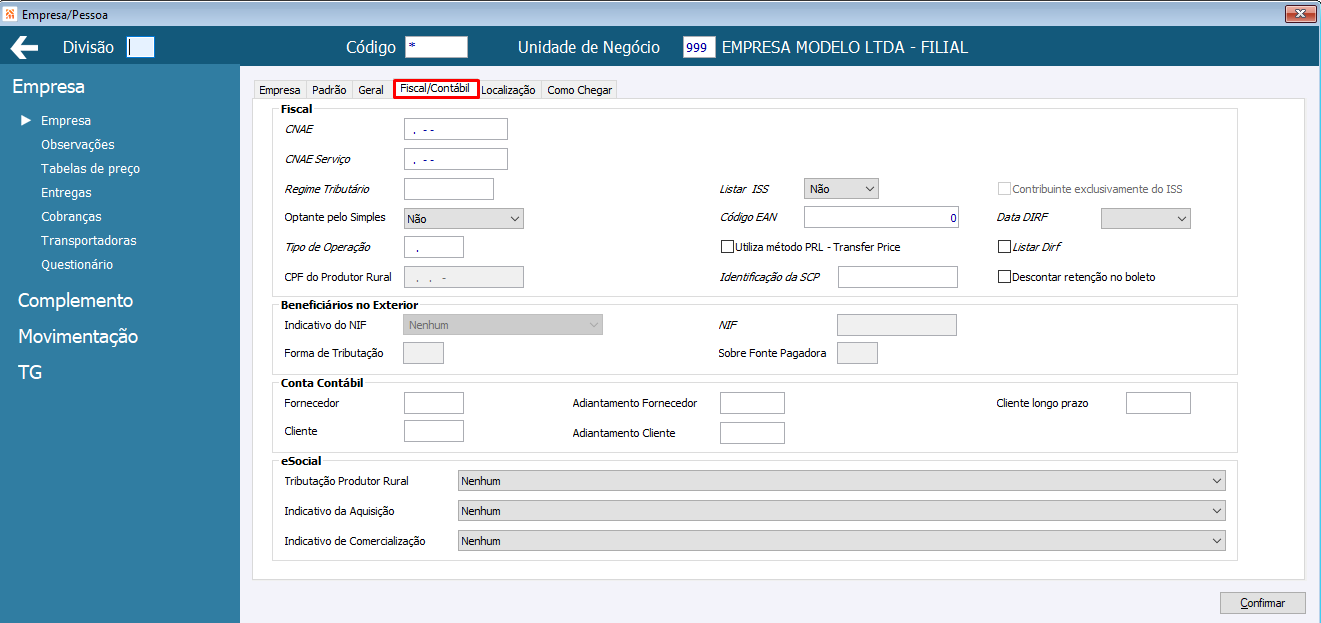
Task: Focus the Código input field
Action: [436, 47]
